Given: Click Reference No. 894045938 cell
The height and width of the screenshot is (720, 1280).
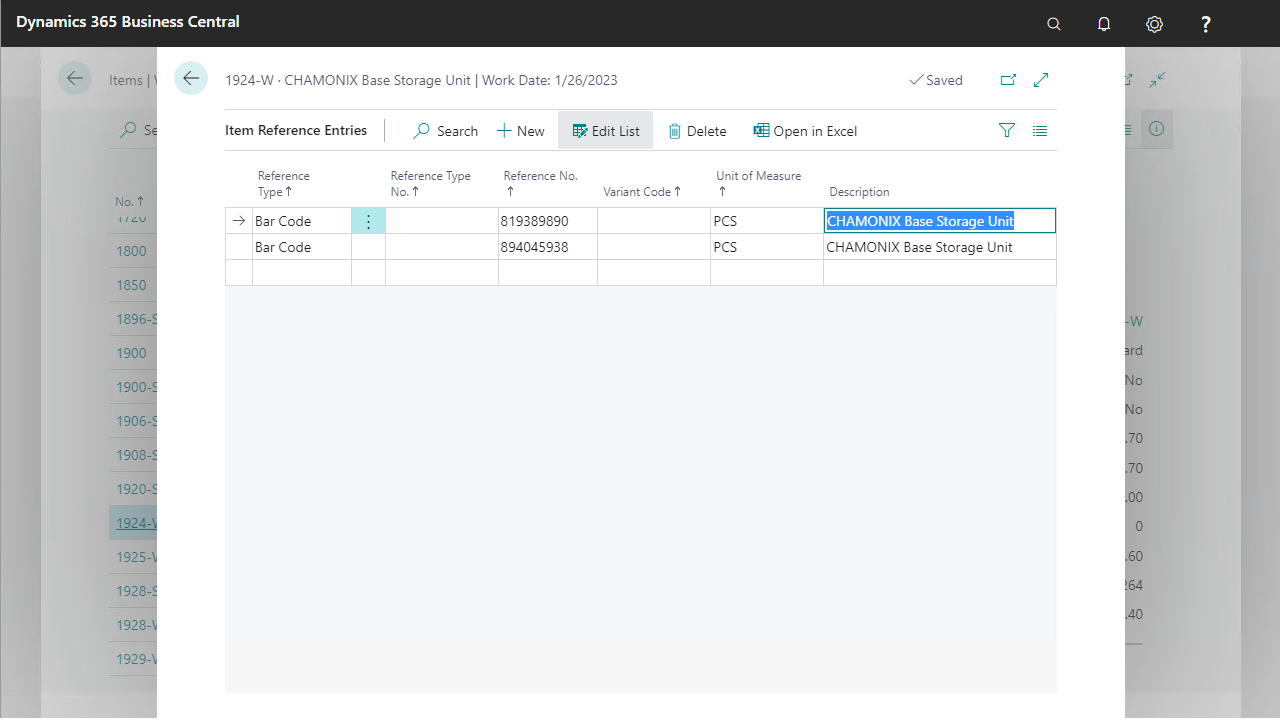Looking at the screenshot, I should point(548,247).
